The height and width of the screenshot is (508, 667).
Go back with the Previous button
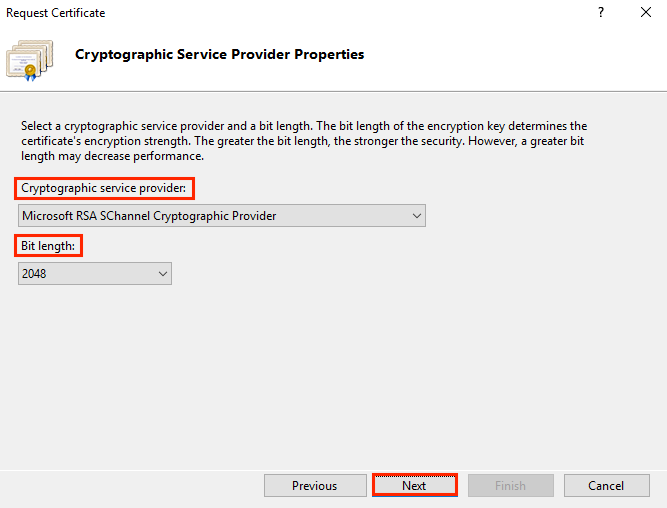(x=314, y=485)
